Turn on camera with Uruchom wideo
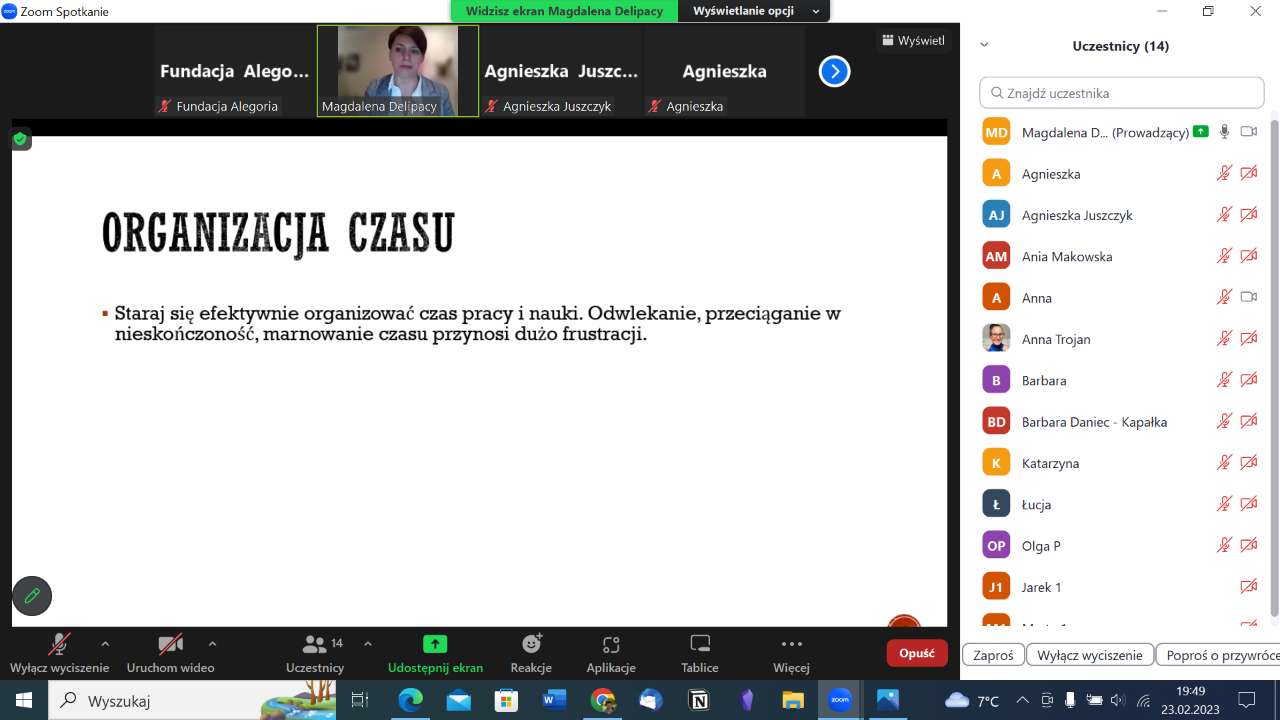1280x720 pixels. tap(170, 653)
